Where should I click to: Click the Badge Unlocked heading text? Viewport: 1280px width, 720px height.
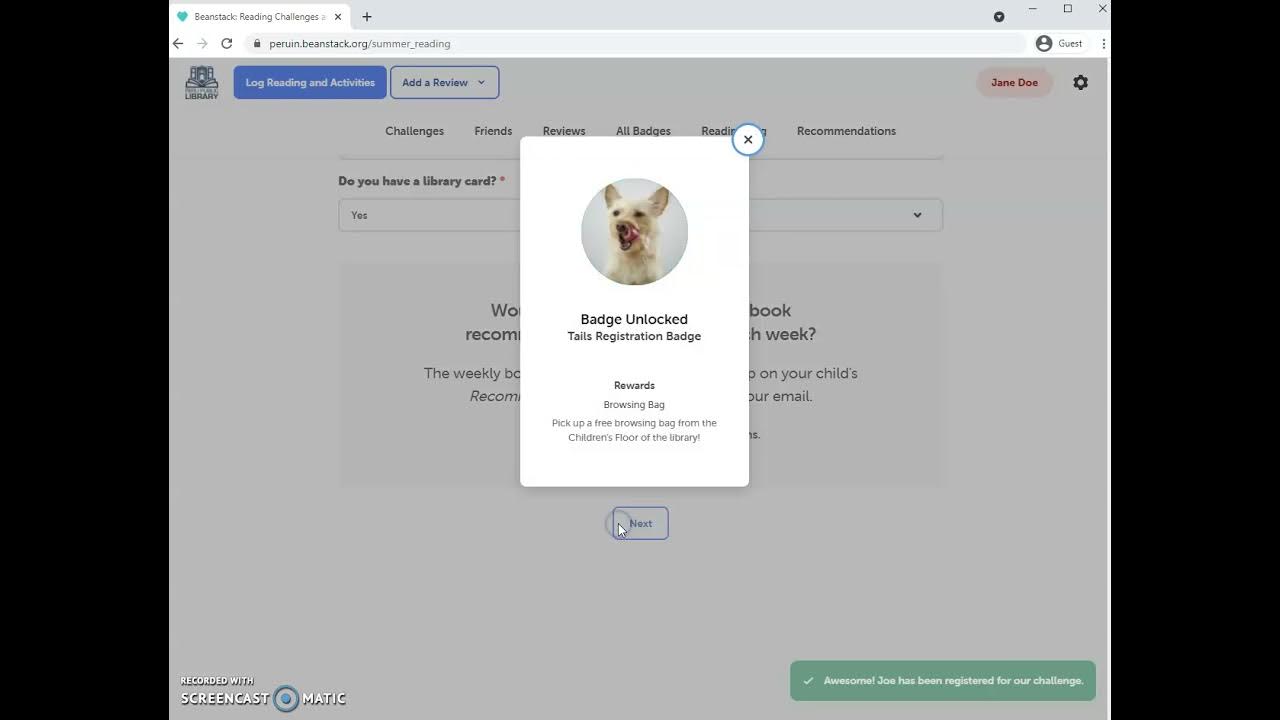634,320
